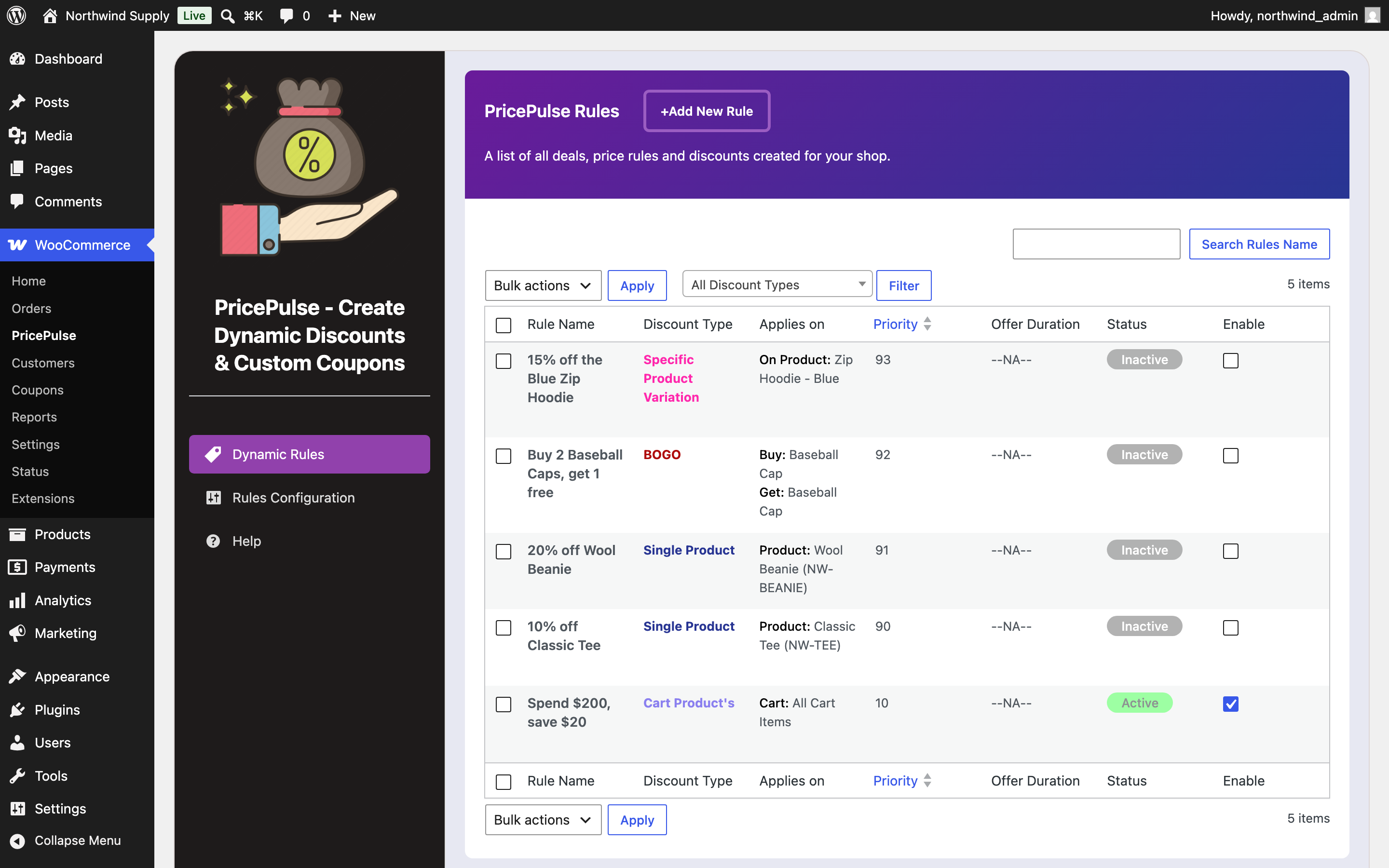Click the plus New icon
This screenshot has width=1389, height=868.
point(335,15)
